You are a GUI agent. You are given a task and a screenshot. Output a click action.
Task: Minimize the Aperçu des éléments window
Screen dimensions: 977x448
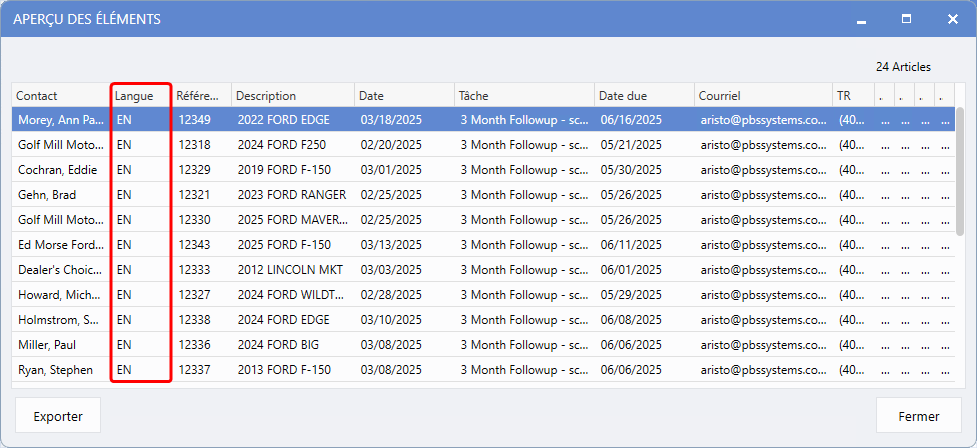pos(860,19)
